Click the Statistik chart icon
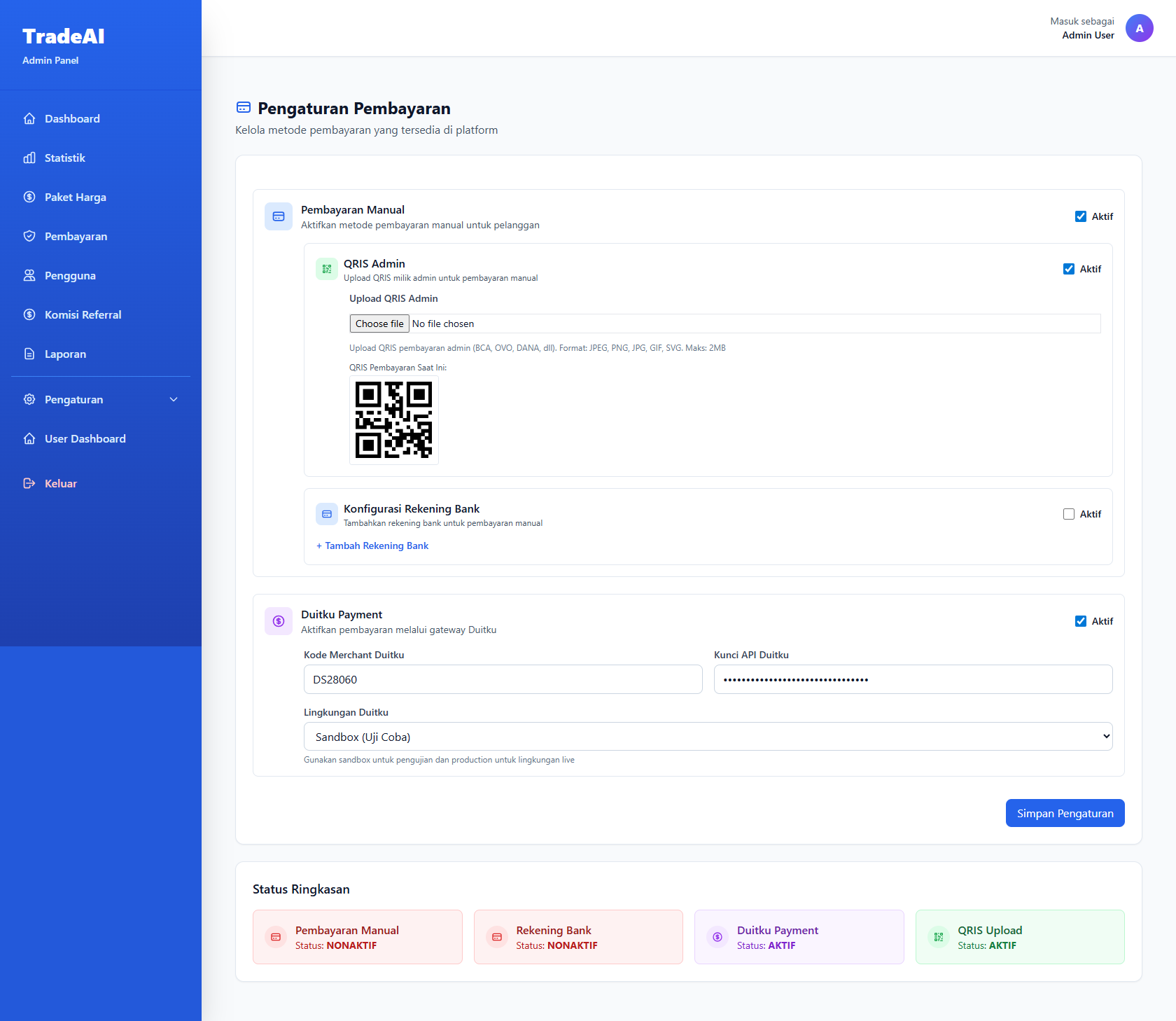This screenshot has width=1176, height=1021. (x=29, y=158)
